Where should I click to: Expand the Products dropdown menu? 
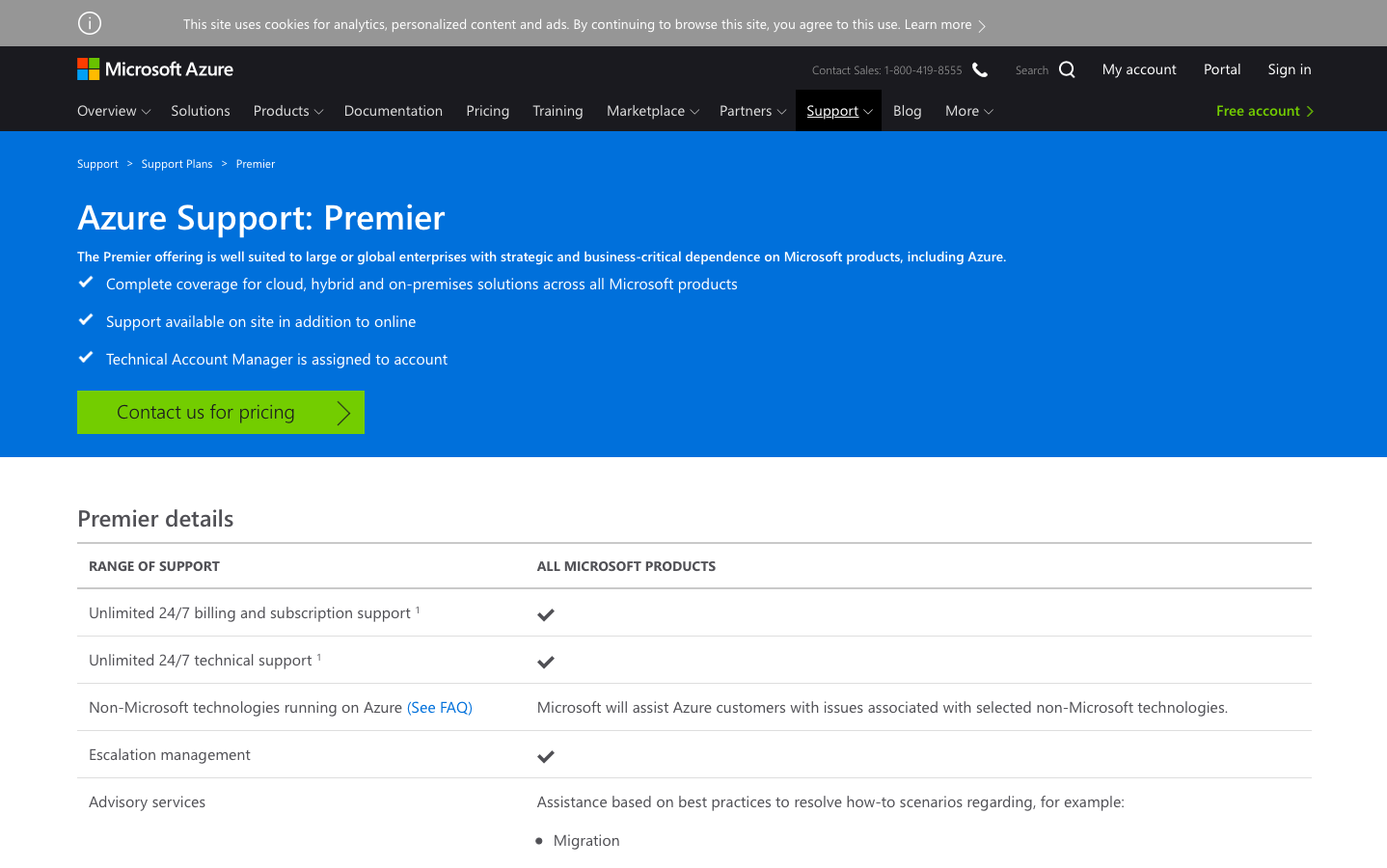287,111
